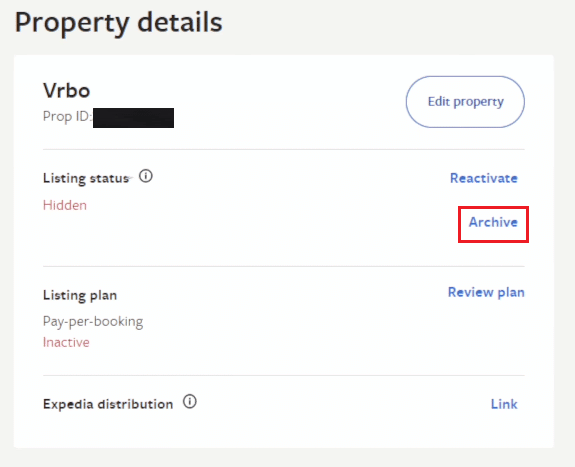Click the divider line below Prop ID
The height and width of the screenshot is (467, 575).
click(284, 149)
